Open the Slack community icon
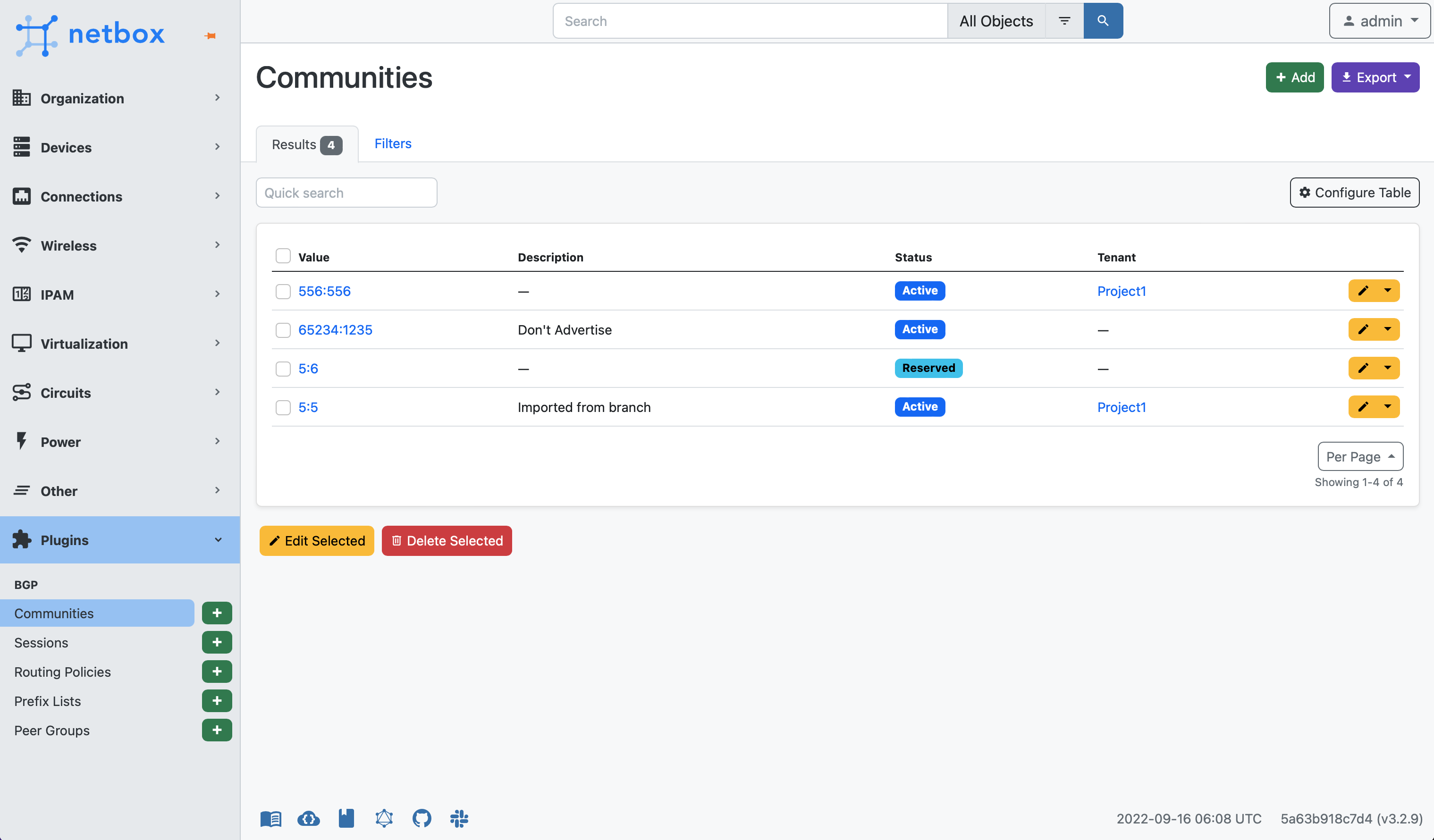 pyautogui.click(x=459, y=818)
